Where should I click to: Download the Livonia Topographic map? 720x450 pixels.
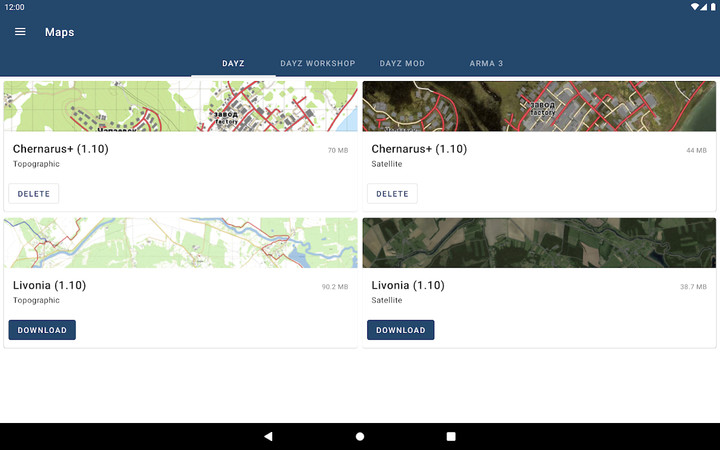coord(42,330)
